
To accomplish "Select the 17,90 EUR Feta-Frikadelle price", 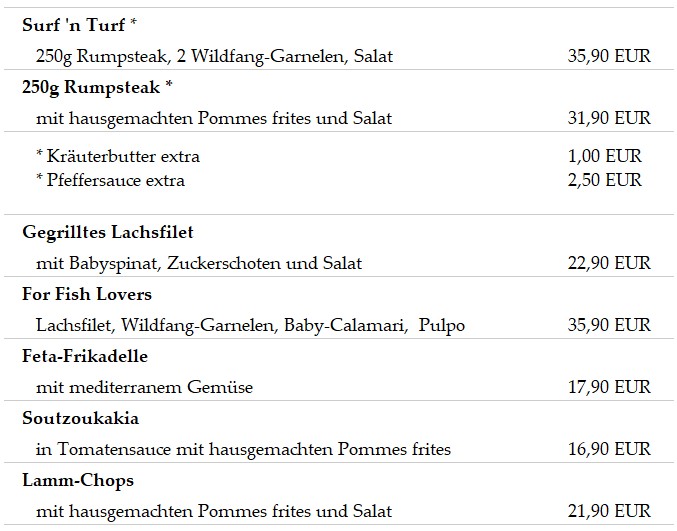I will point(609,387).
